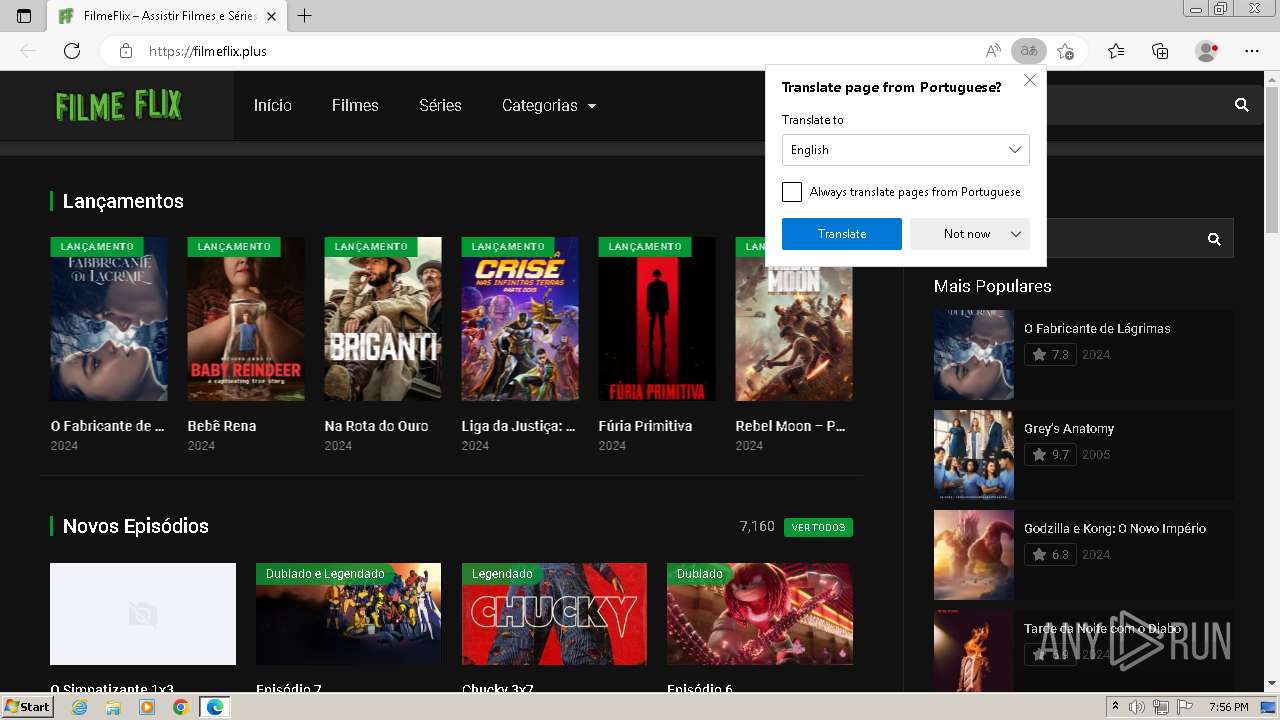
Task: Open the Fúria Primitiva poster
Action: pos(657,319)
